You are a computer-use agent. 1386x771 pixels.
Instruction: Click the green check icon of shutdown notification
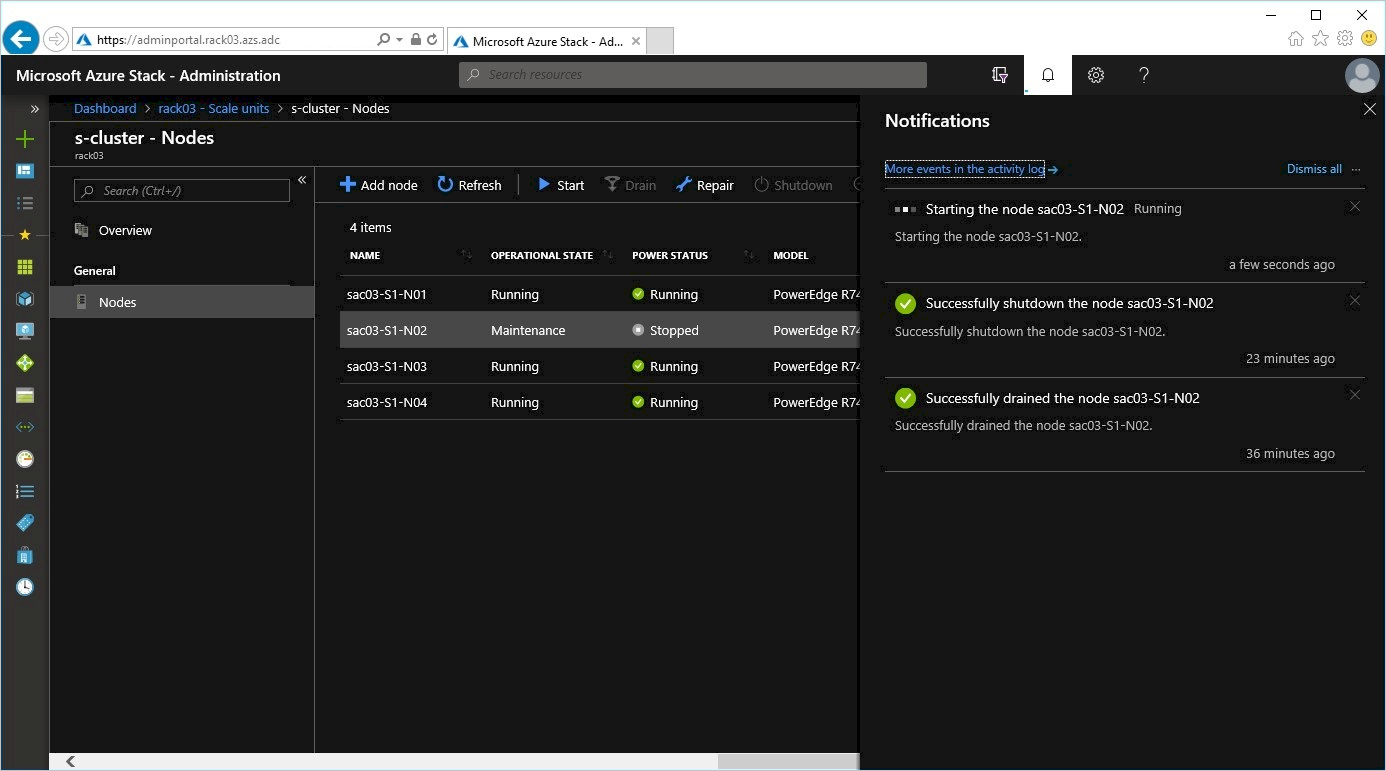click(x=905, y=303)
